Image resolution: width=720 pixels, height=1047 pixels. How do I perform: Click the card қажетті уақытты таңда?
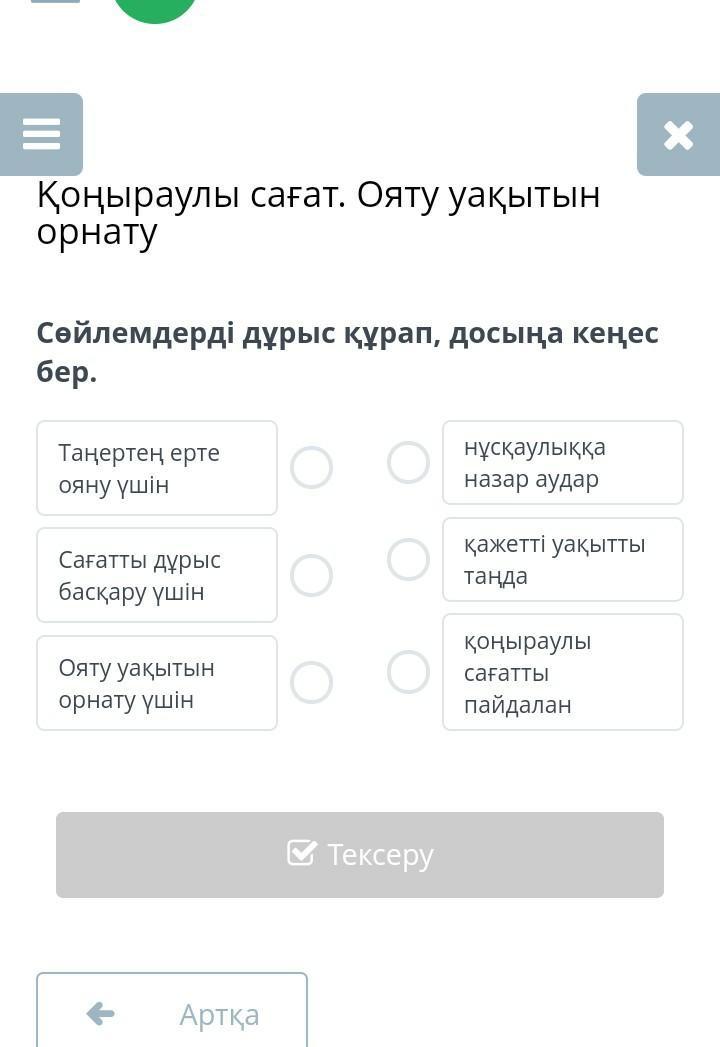[563, 560]
